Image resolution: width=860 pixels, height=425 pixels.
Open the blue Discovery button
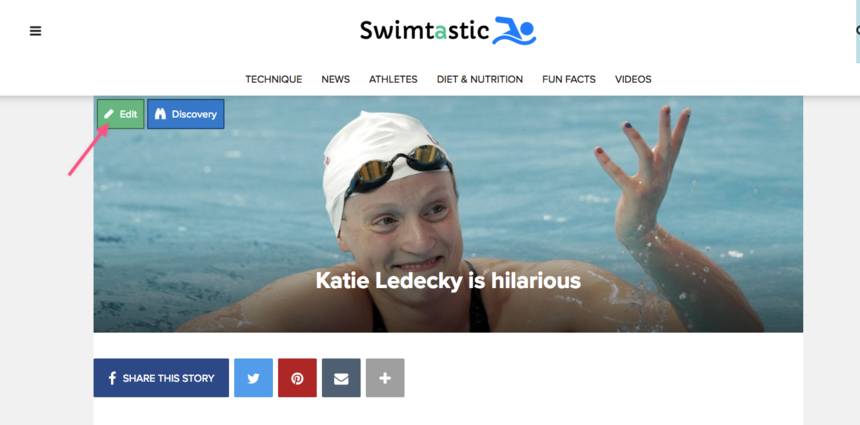coord(186,114)
